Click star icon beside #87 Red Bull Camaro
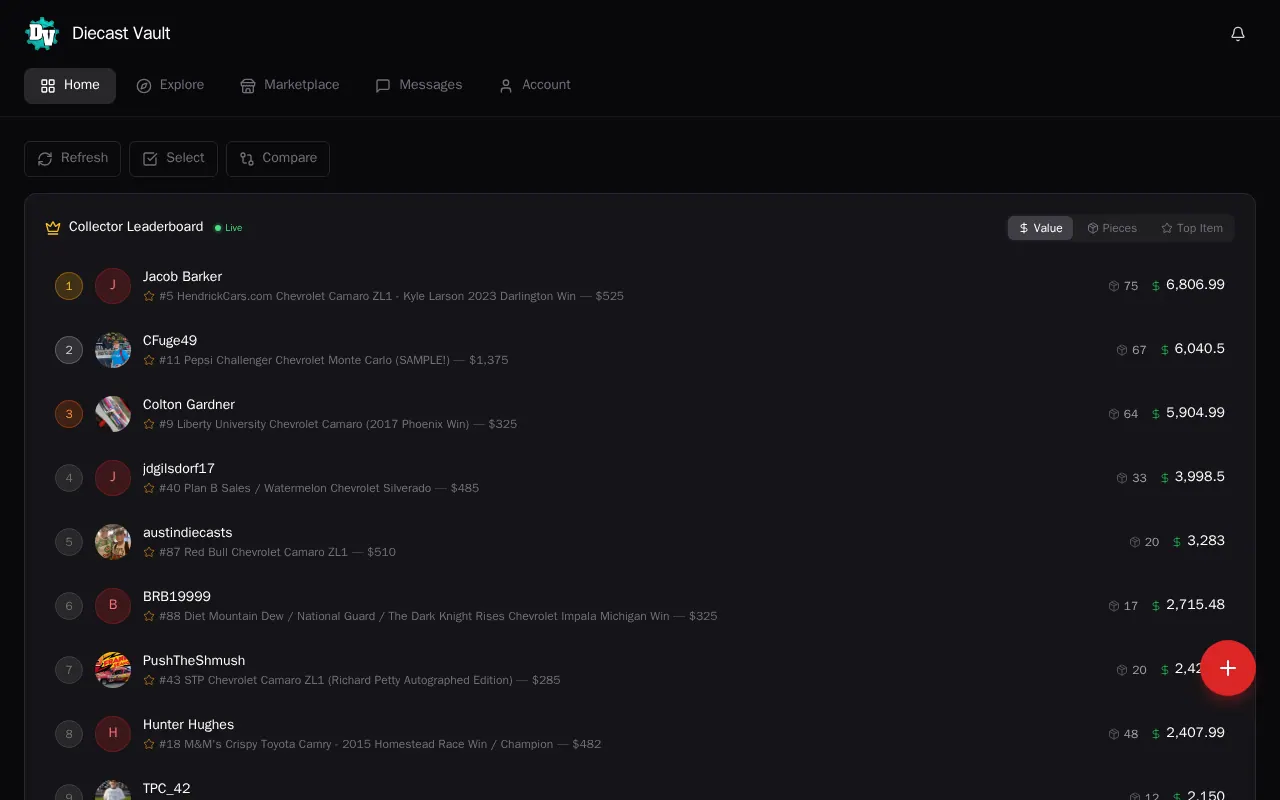 [149, 552]
